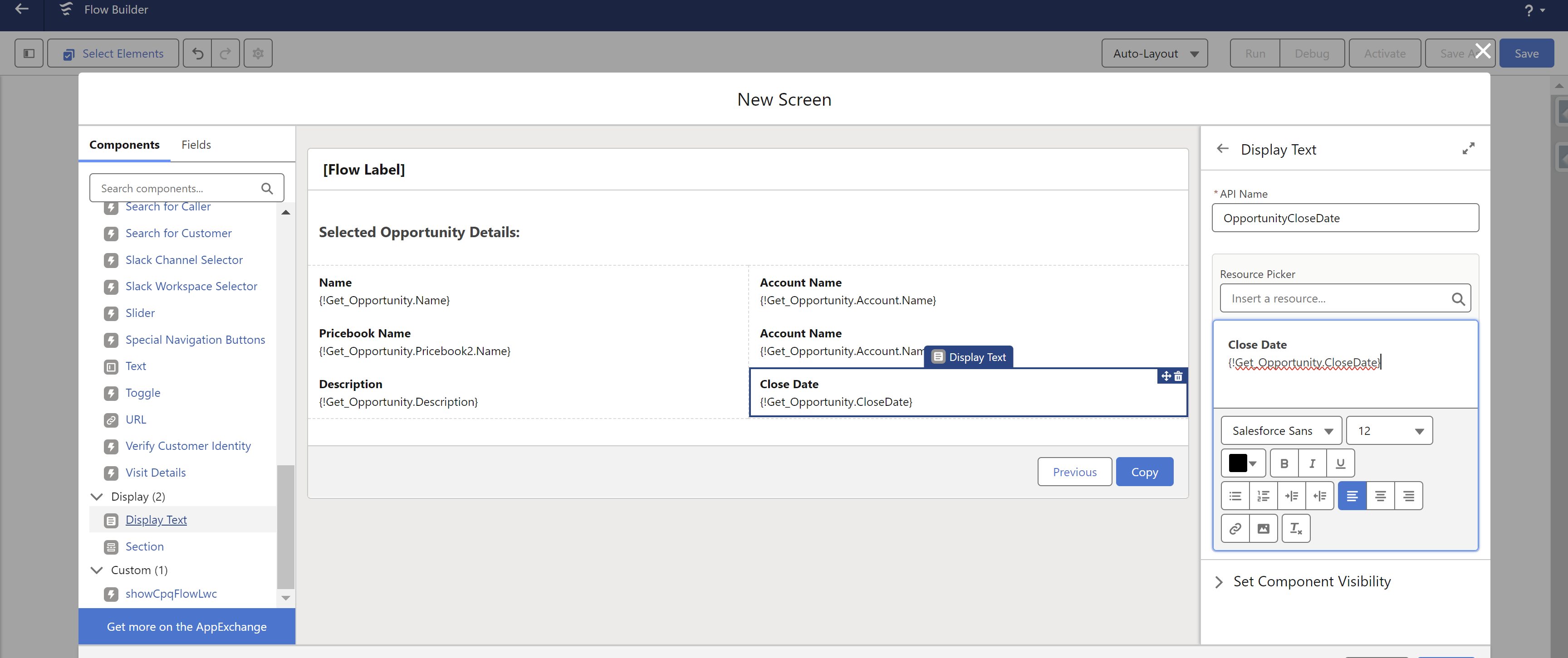Screen dimensions: 1568x658
Task: Select the Pricebook Name display text on canvas
Action: [x=528, y=342]
